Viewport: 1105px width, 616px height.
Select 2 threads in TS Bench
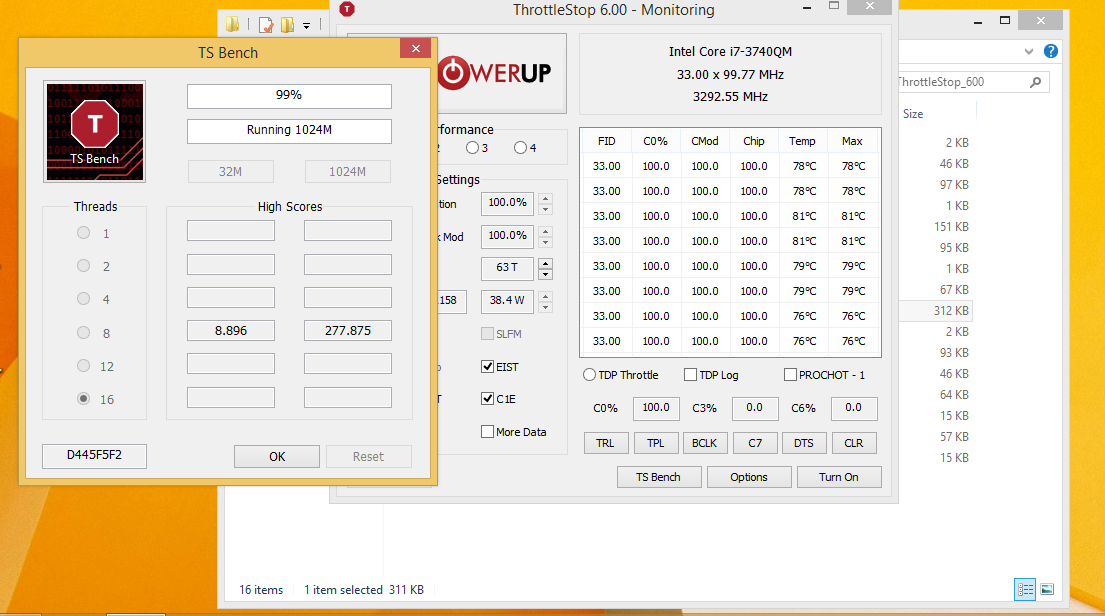[x=84, y=266]
